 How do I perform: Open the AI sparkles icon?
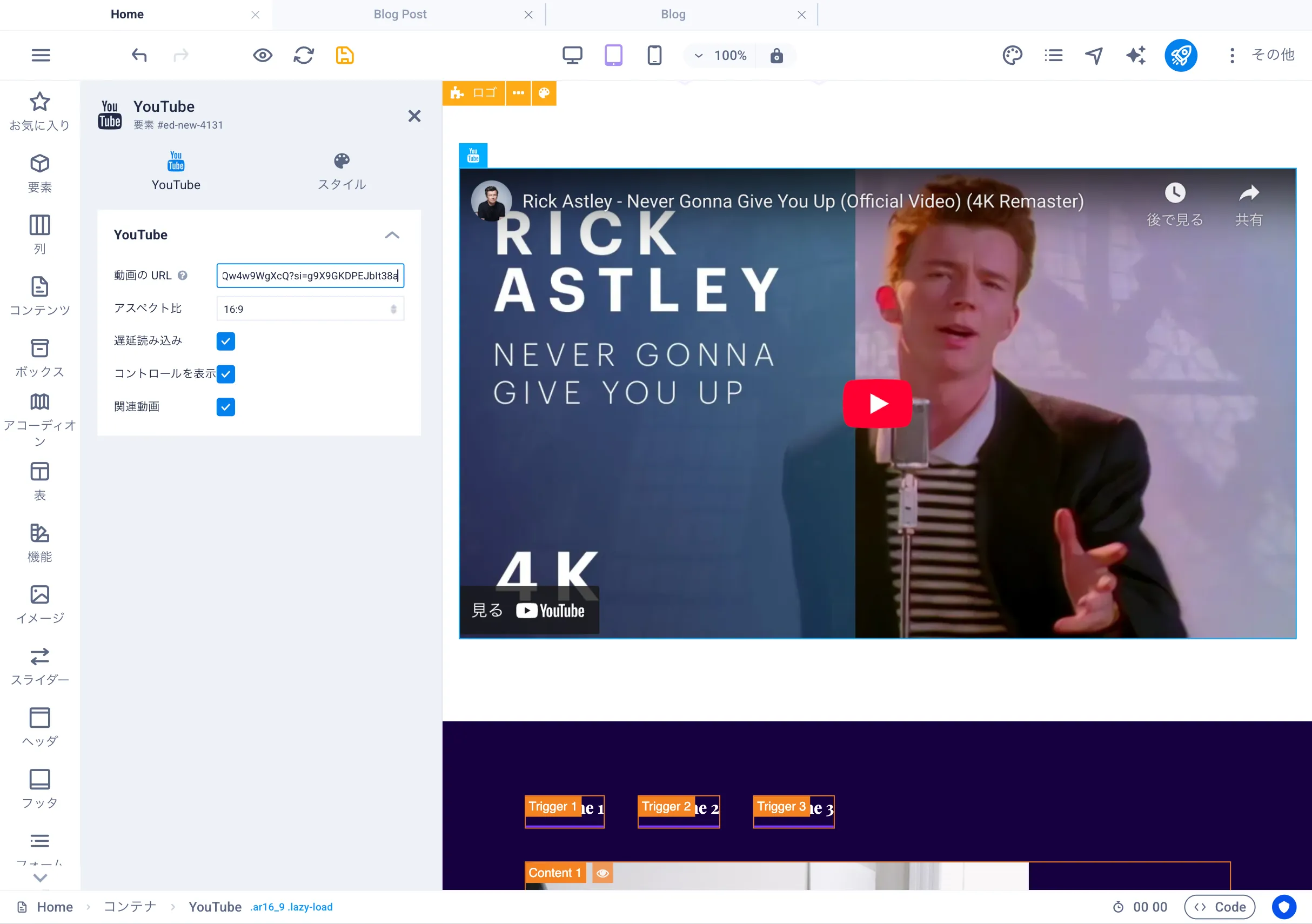[1135, 56]
